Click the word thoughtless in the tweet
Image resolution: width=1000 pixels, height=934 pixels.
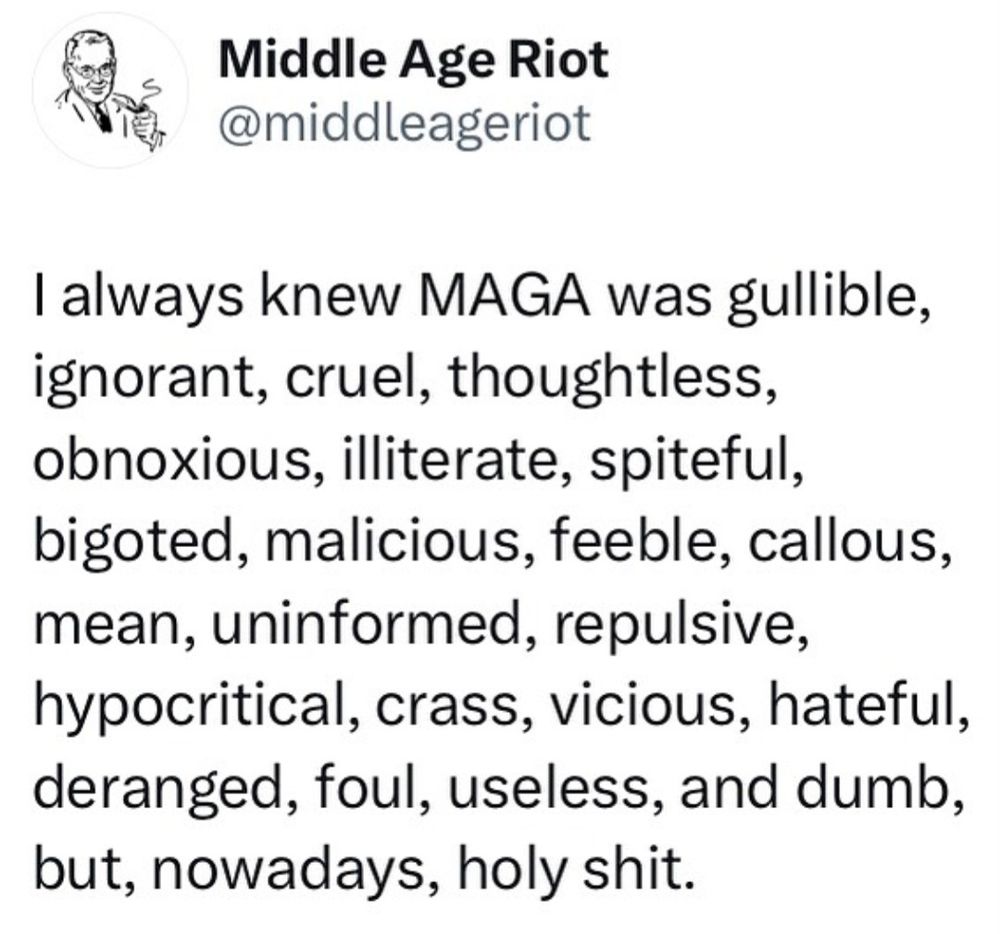coord(605,379)
